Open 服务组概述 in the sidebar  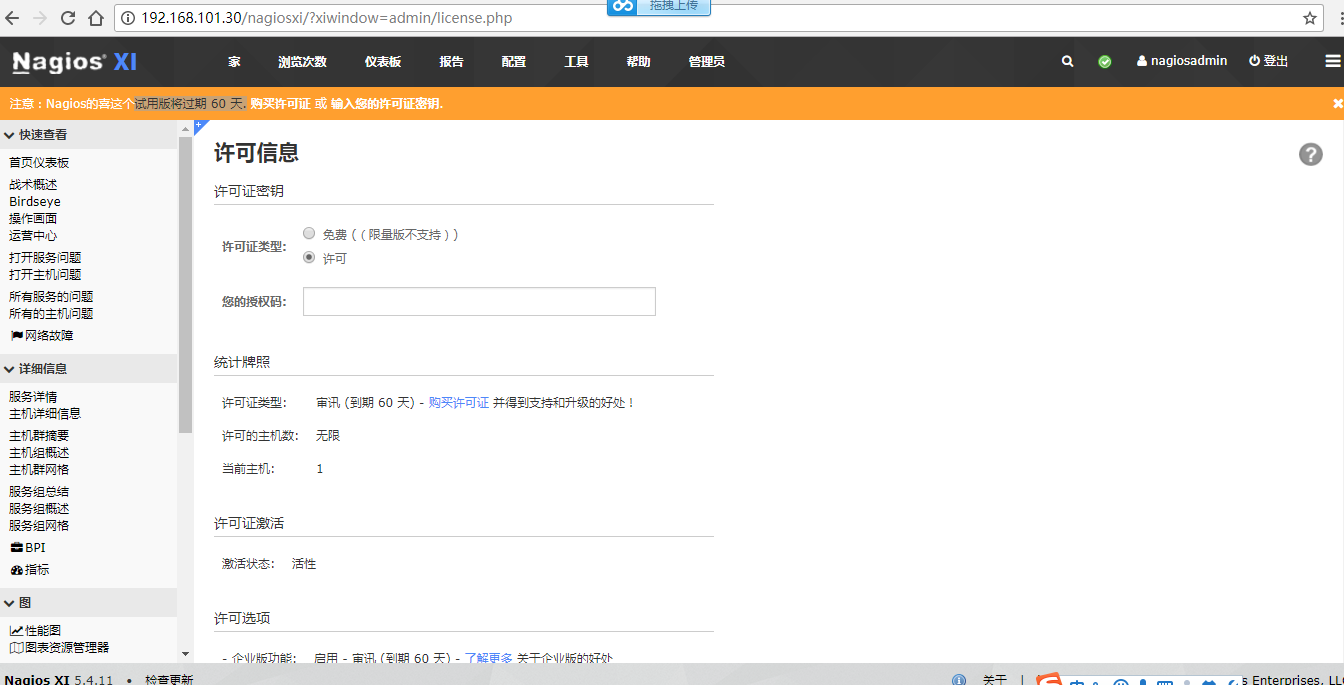[39, 509]
